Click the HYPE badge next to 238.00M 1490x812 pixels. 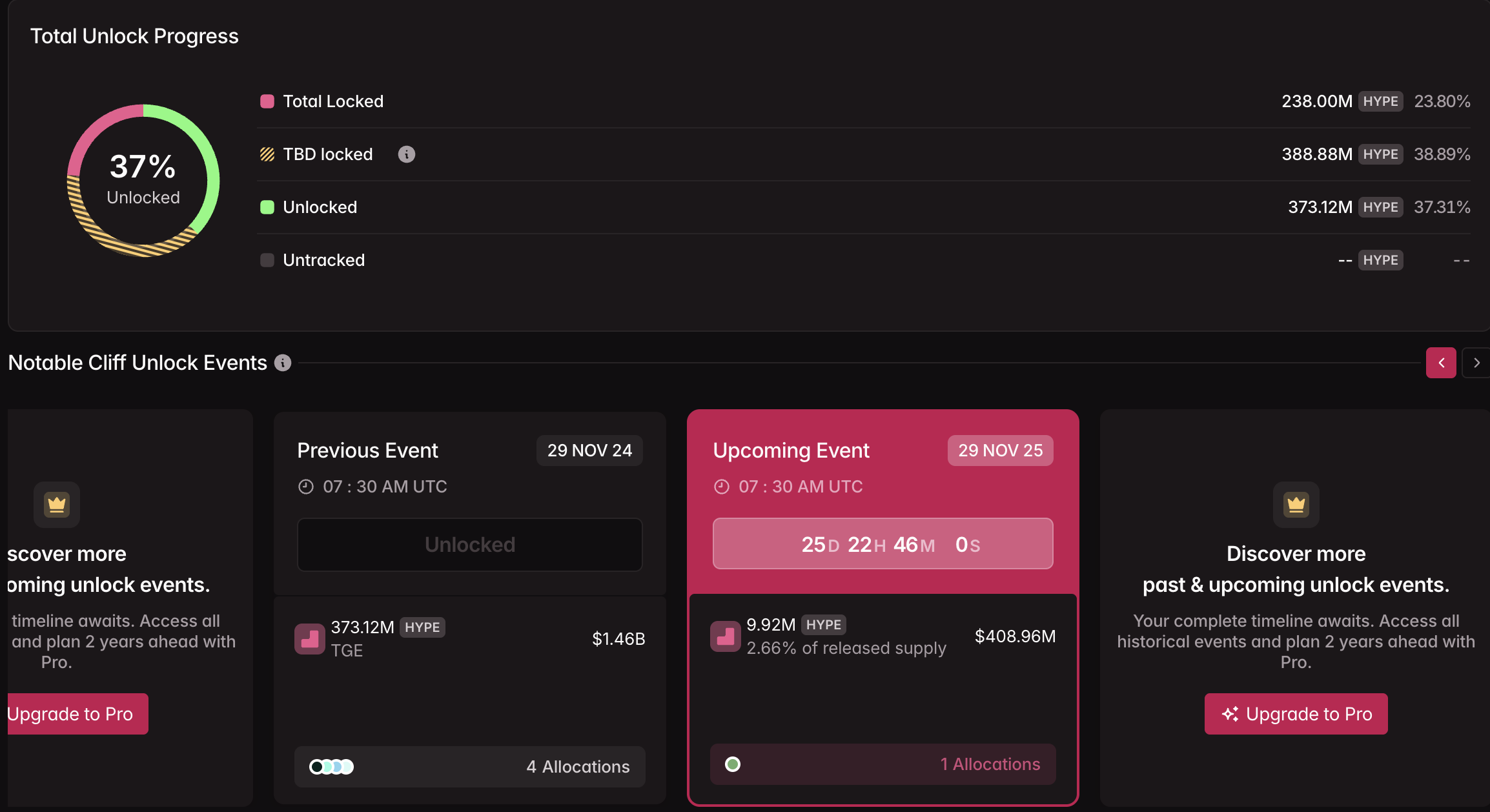tap(1380, 101)
